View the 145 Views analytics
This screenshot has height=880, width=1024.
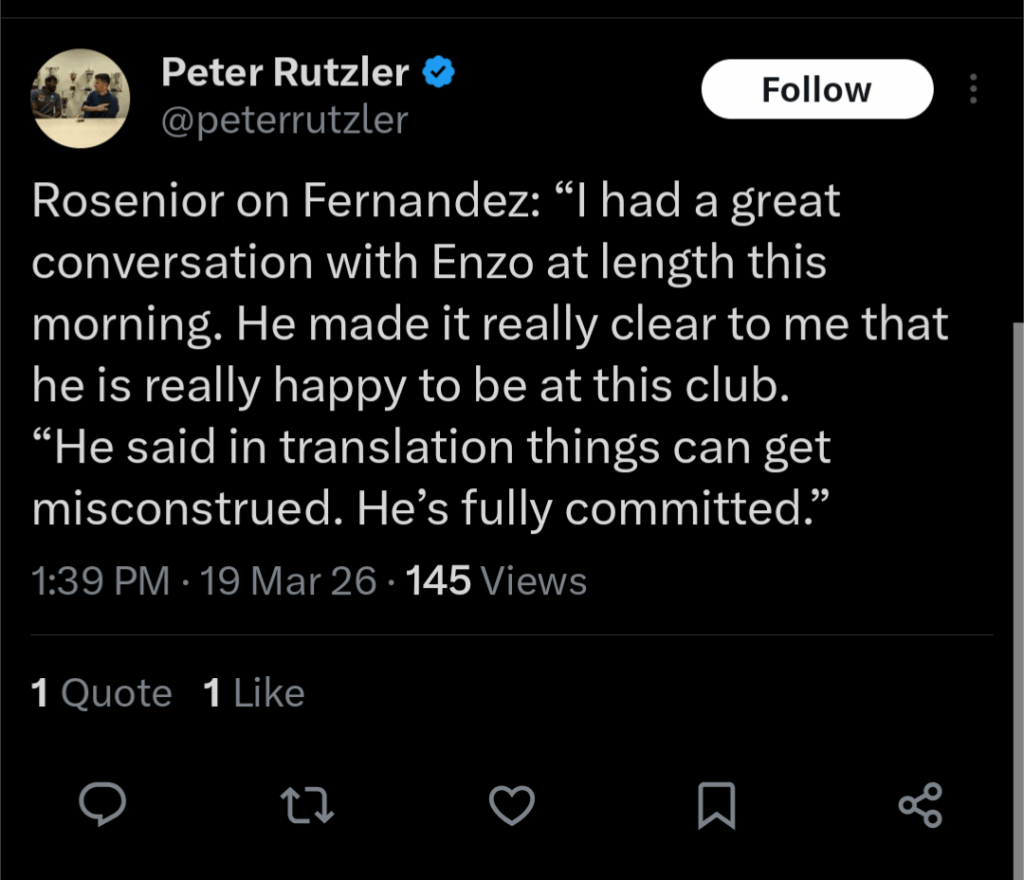(497, 581)
